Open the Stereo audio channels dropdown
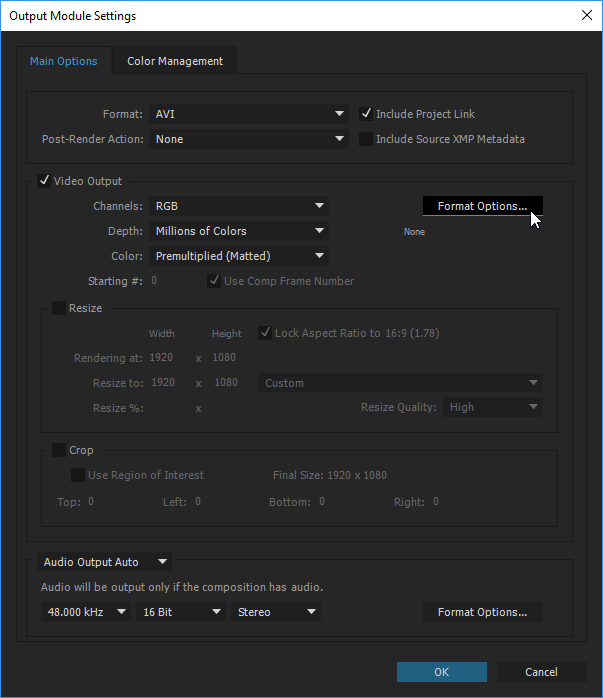This screenshot has height=698, width=603. [276, 612]
